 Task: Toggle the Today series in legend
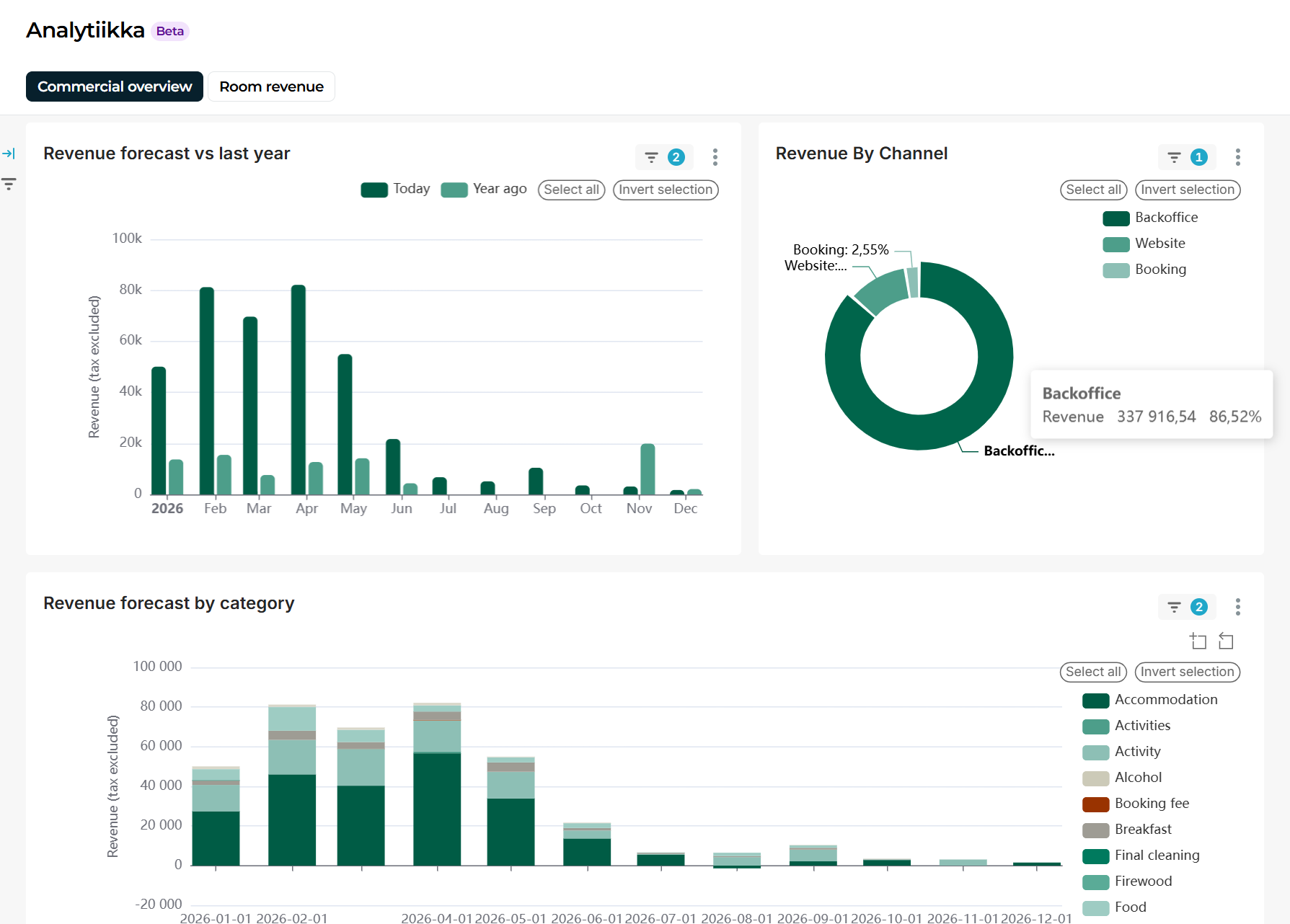395,190
